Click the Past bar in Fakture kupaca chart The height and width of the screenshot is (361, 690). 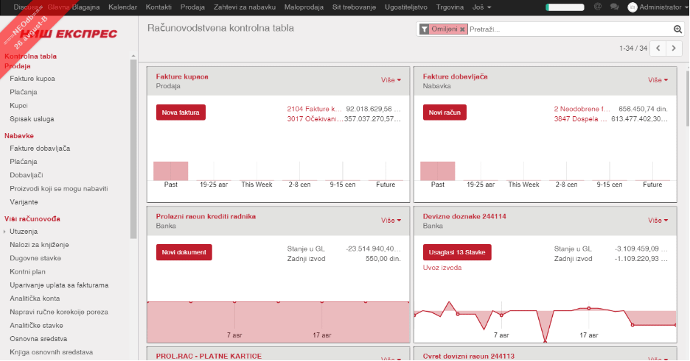[x=171, y=171]
